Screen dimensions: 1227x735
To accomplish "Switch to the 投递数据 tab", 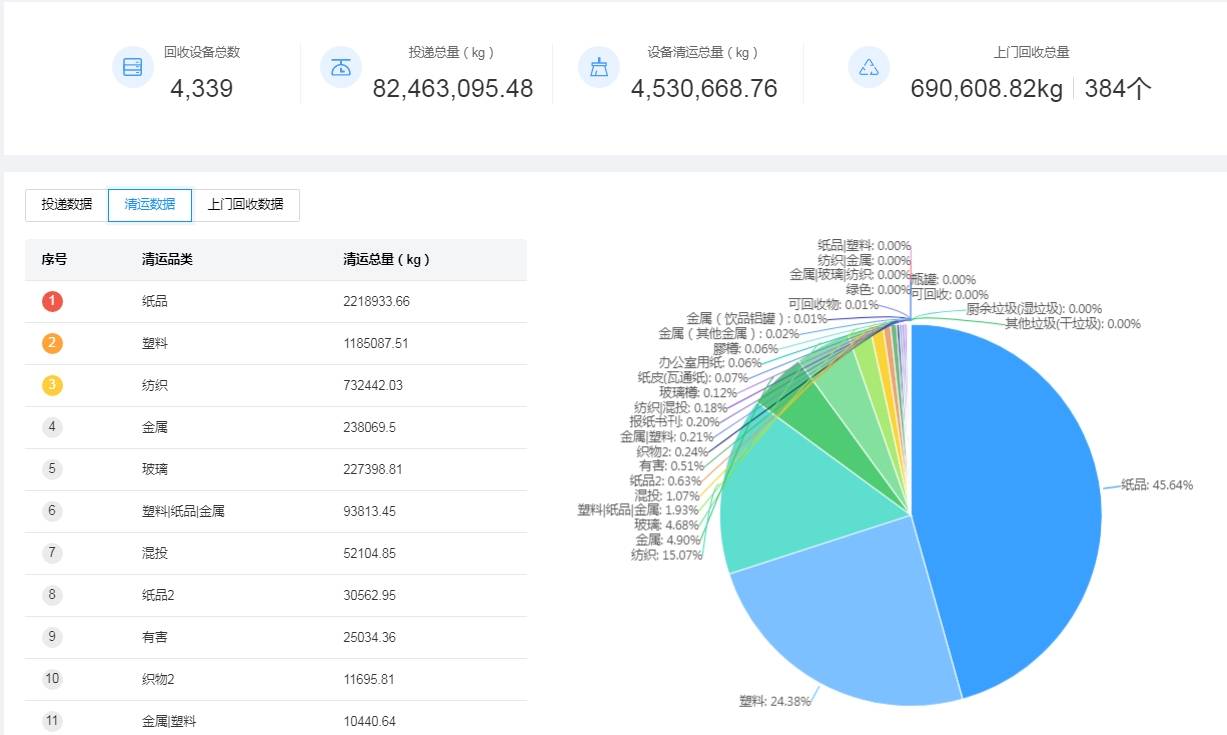I will click(x=64, y=204).
